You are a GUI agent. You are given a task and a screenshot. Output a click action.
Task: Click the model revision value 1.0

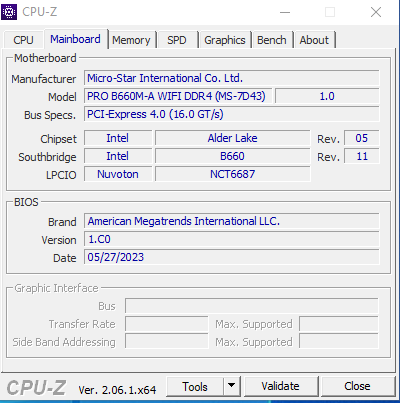[x=327, y=96]
